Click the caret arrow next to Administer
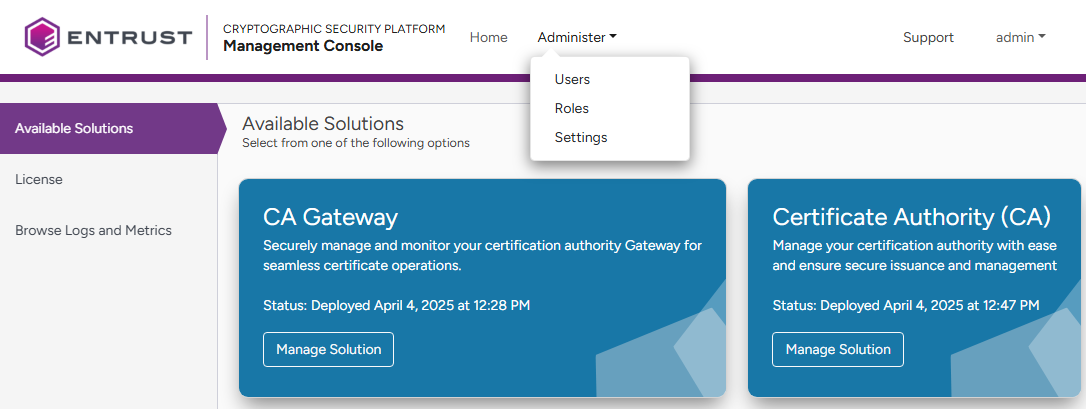 (613, 37)
